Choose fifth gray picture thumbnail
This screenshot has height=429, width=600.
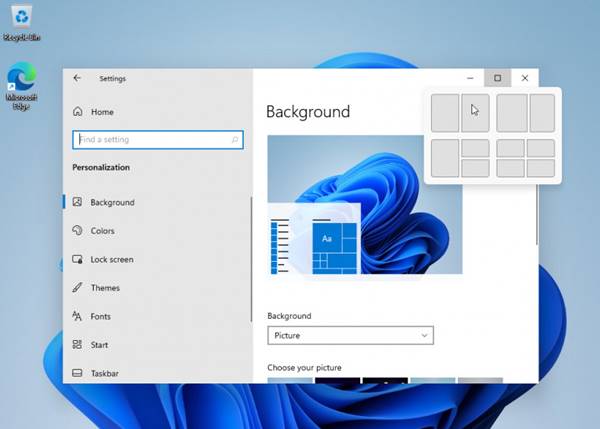tap(480, 380)
